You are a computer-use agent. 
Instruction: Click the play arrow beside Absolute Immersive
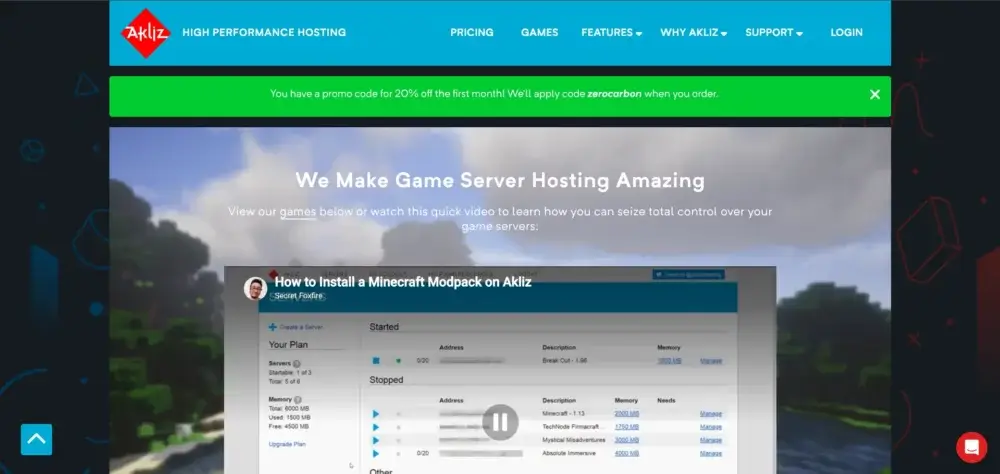coord(376,454)
